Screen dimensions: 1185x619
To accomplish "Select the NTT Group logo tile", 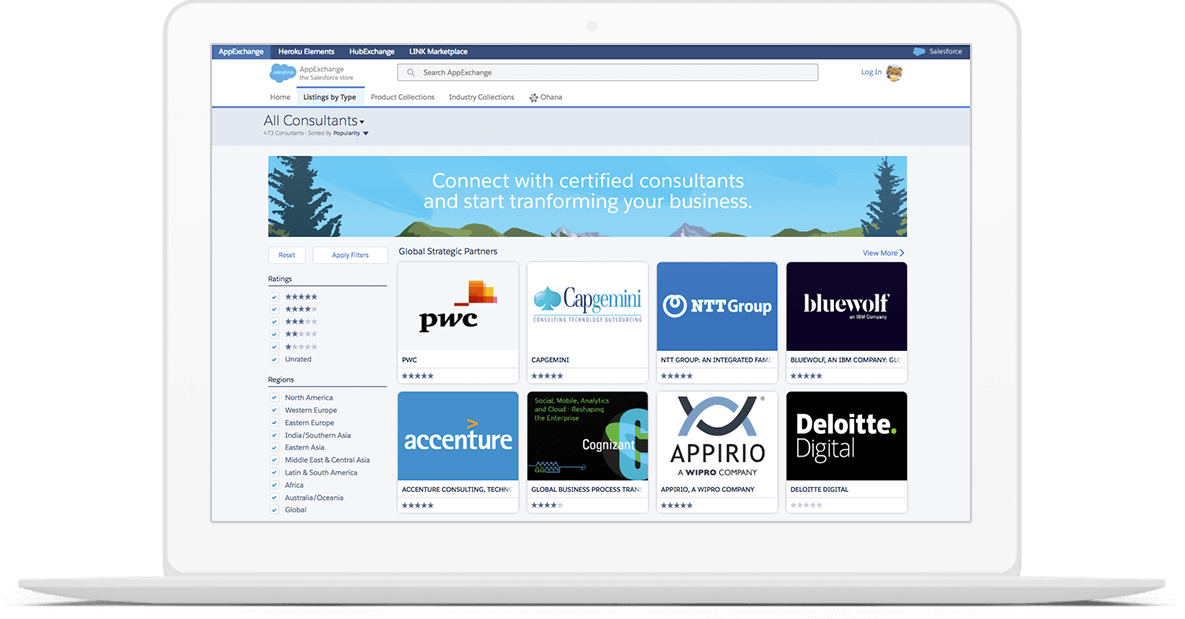I will (x=717, y=307).
